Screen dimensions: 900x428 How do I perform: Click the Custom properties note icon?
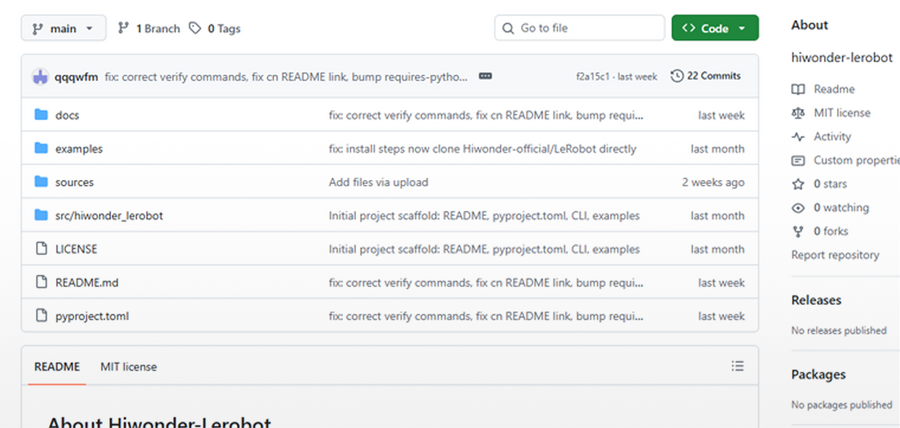(x=798, y=161)
